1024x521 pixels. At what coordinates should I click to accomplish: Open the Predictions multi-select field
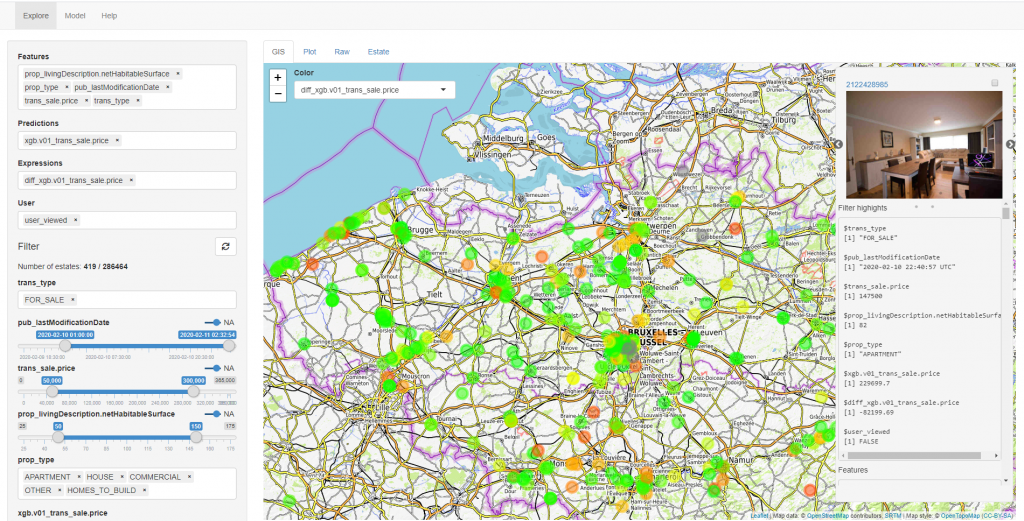127,140
